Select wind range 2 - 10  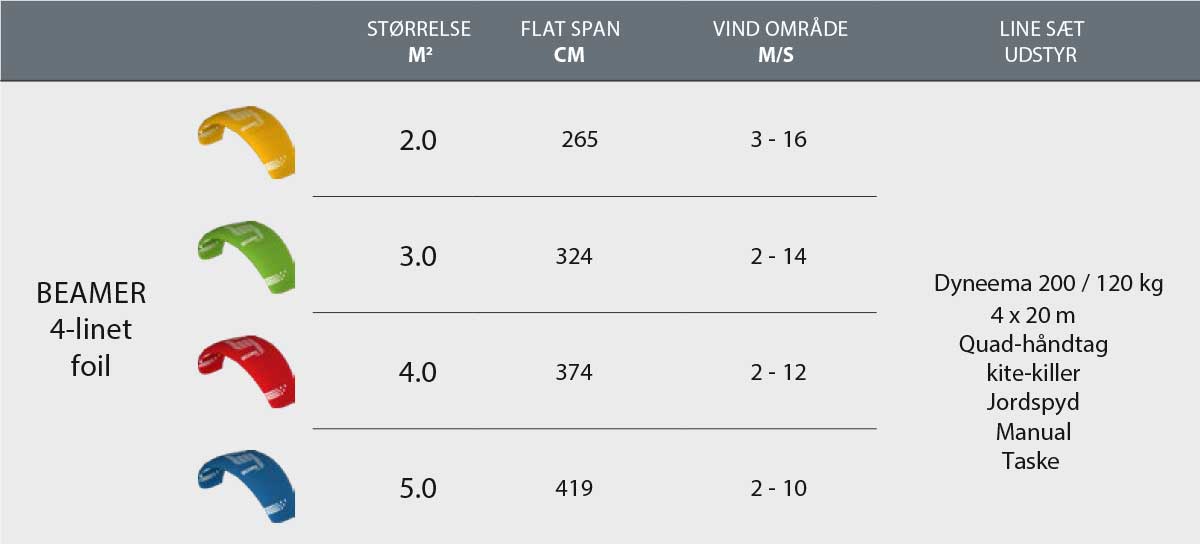click(778, 489)
